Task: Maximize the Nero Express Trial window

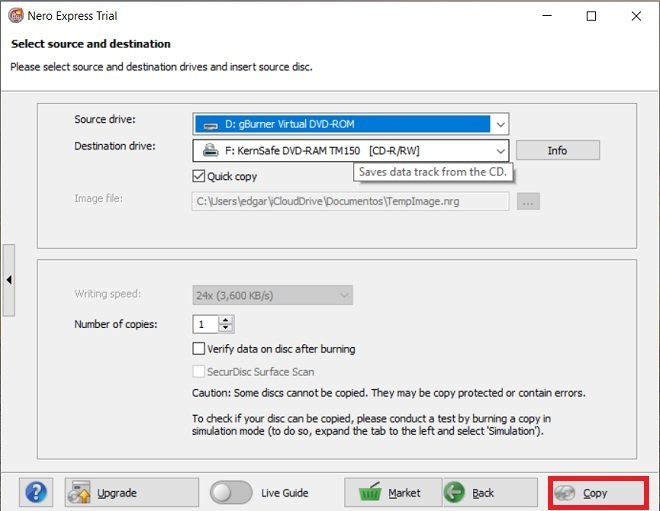Action: (591, 16)
